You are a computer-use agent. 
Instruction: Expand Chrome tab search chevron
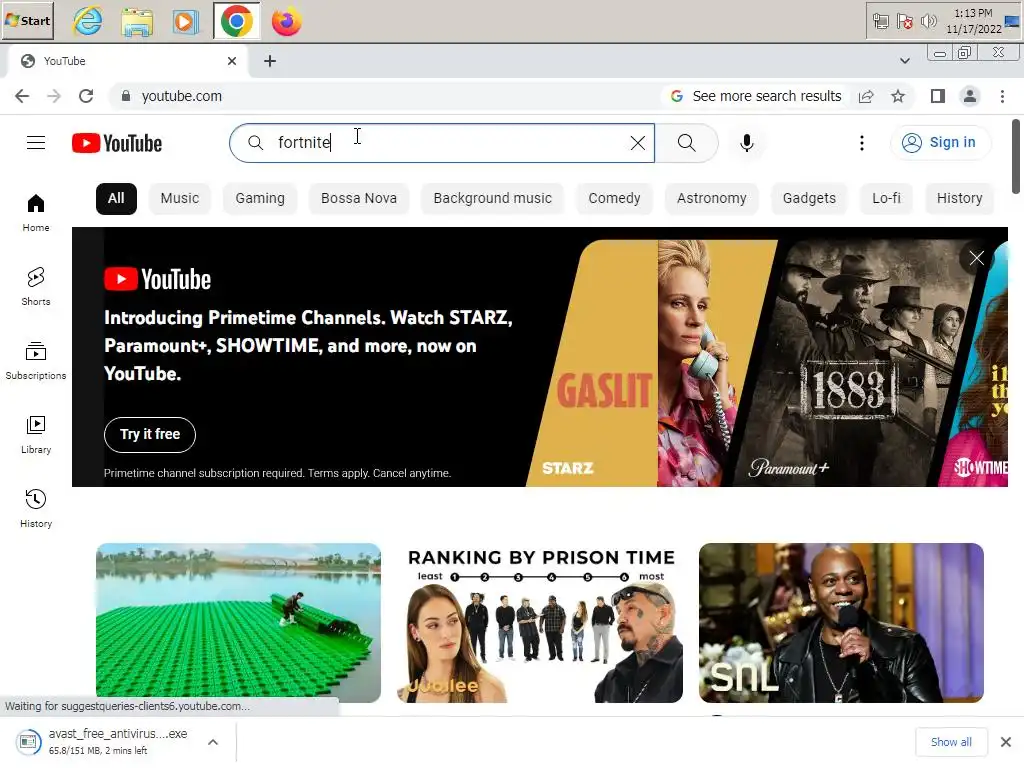click(x=904, y=61)
